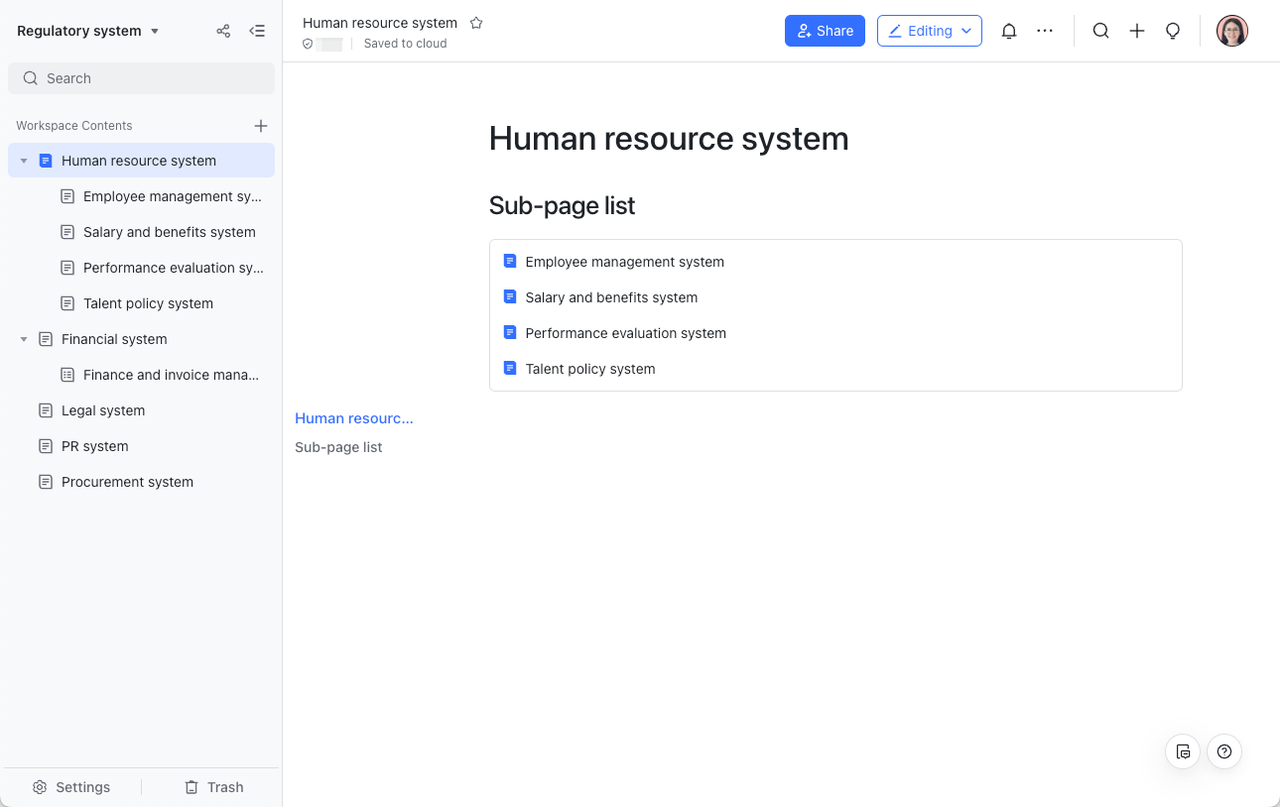Click the workspace share icon in sidebar
The width and height of the screenshot is (1280, 807).
[223, 31]
